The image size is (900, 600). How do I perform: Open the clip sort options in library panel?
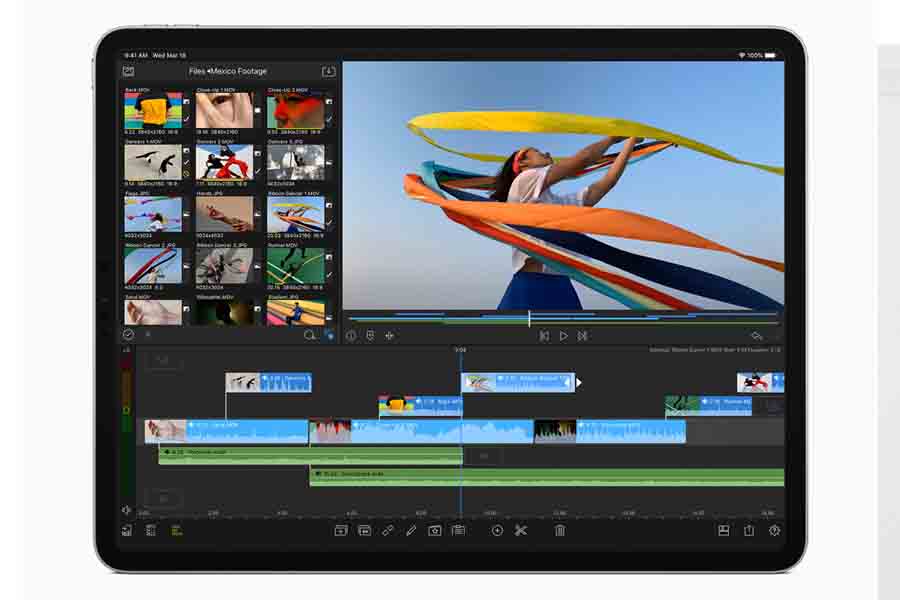(x=146, y=333)
